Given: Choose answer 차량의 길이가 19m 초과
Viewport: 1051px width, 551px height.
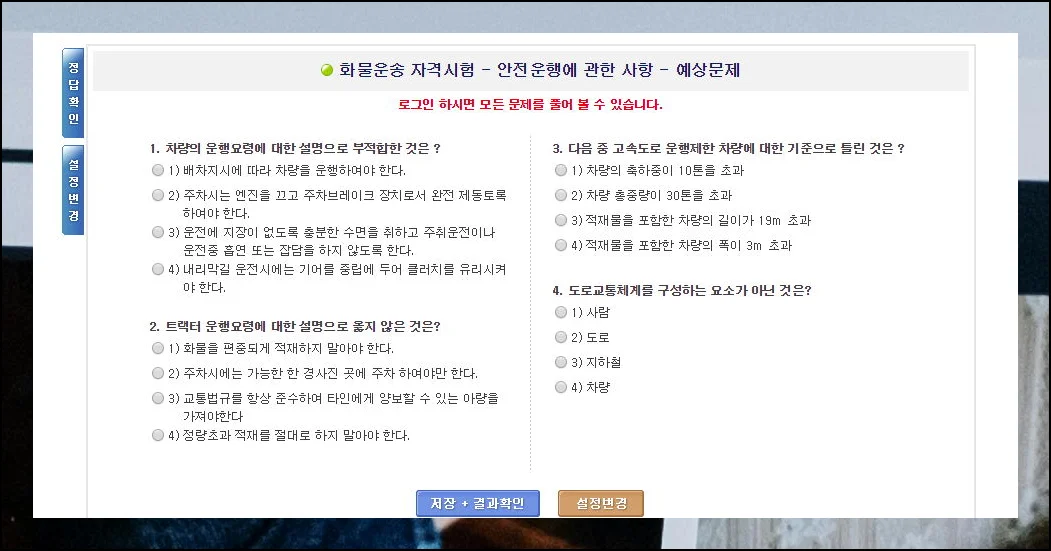Looking at the screenshot, I should point(561,220).
